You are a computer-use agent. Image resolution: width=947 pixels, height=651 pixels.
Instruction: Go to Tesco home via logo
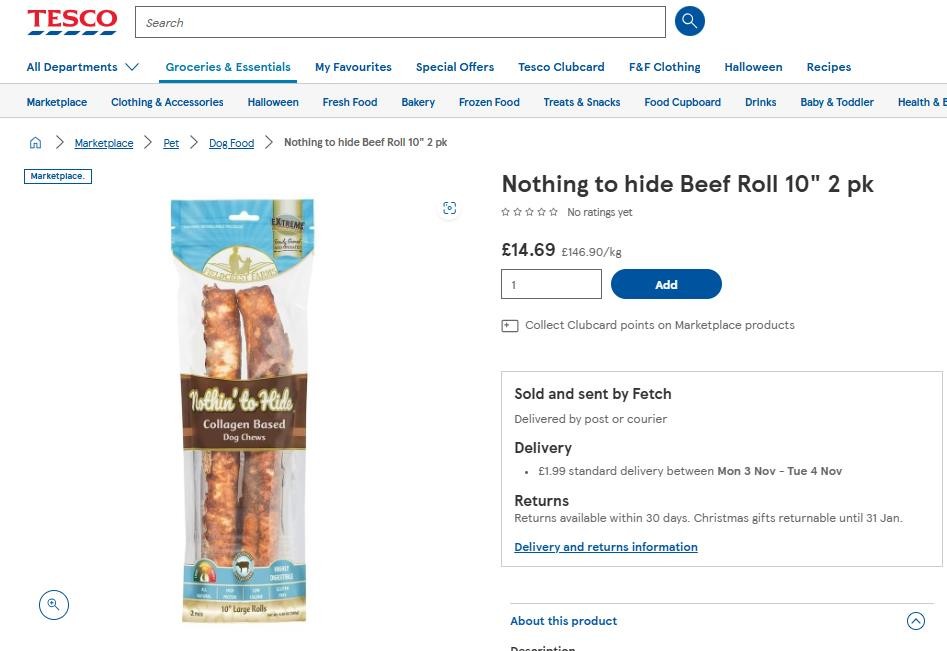pyautogui.click(x=72, y=21)
